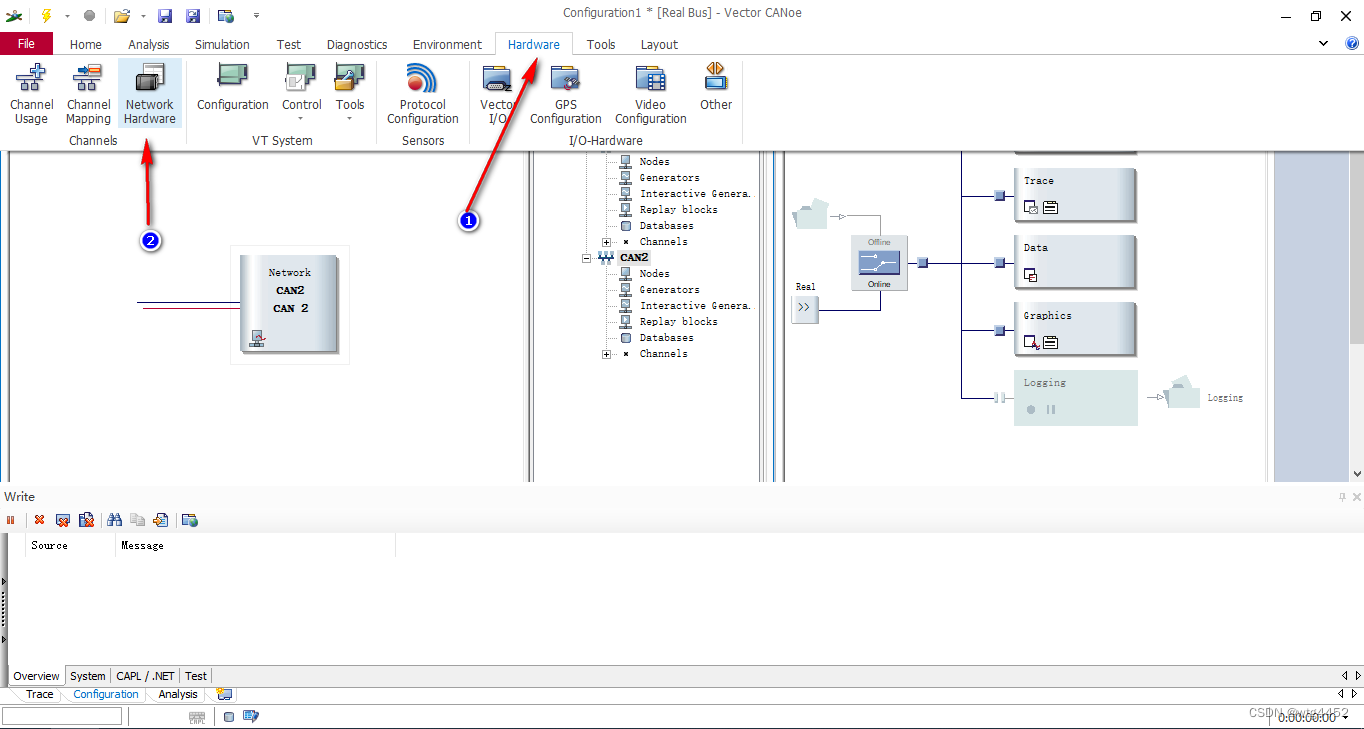The width and height of the screenshot is (1364, 729).
Task: Switch to the Analysis ribbon tab
Action: coord(149,44)
